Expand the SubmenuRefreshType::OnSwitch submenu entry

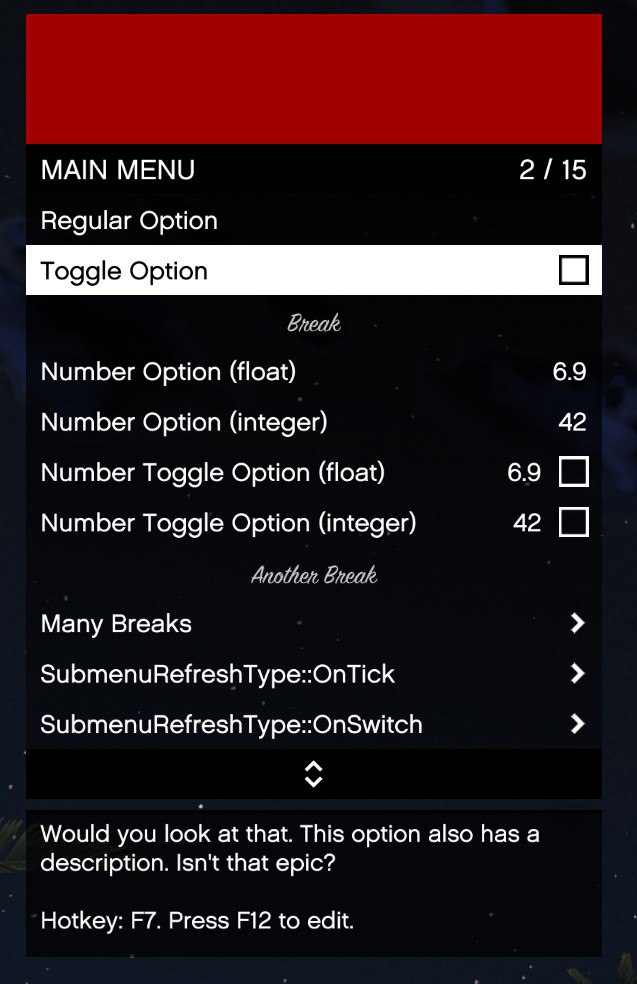click(314, 724)
